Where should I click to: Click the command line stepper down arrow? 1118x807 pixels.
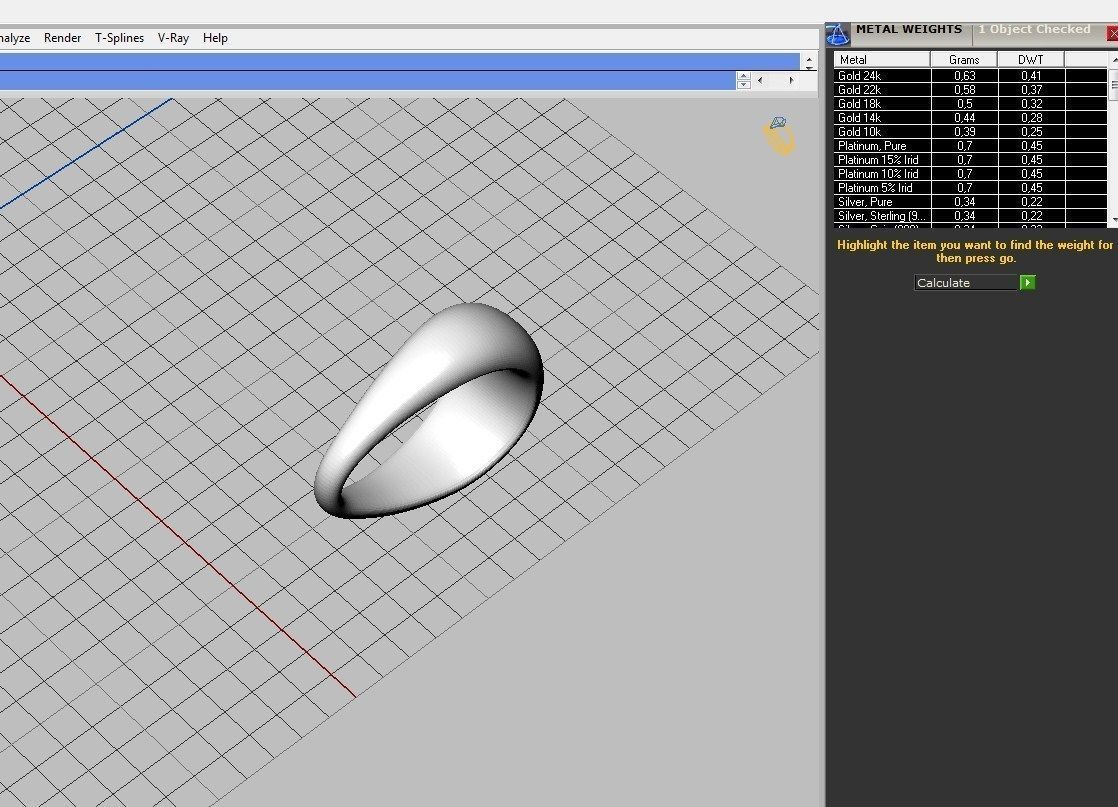click(744, 85)
